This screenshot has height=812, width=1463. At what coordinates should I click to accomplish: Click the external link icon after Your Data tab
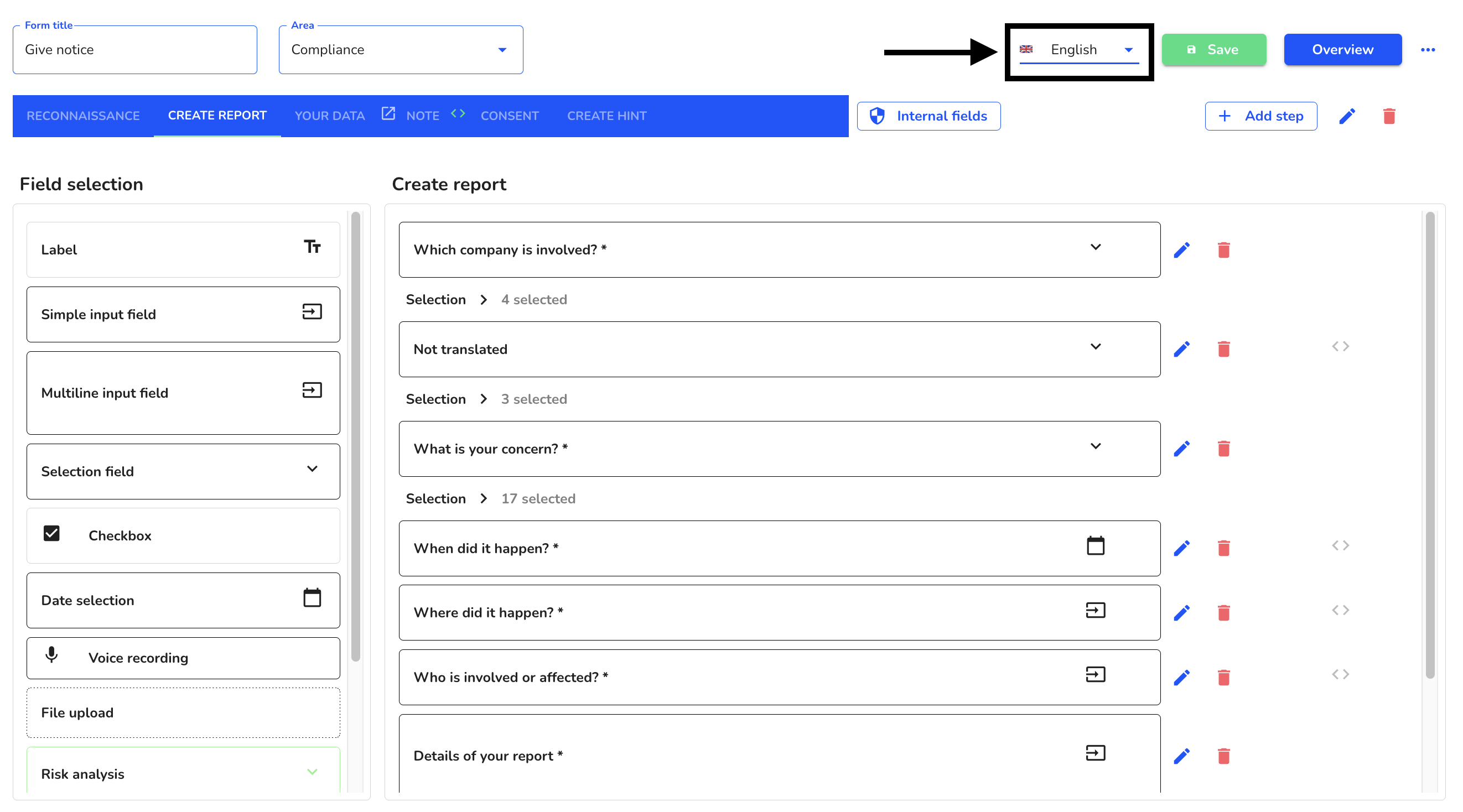click(x=388, y=113)
